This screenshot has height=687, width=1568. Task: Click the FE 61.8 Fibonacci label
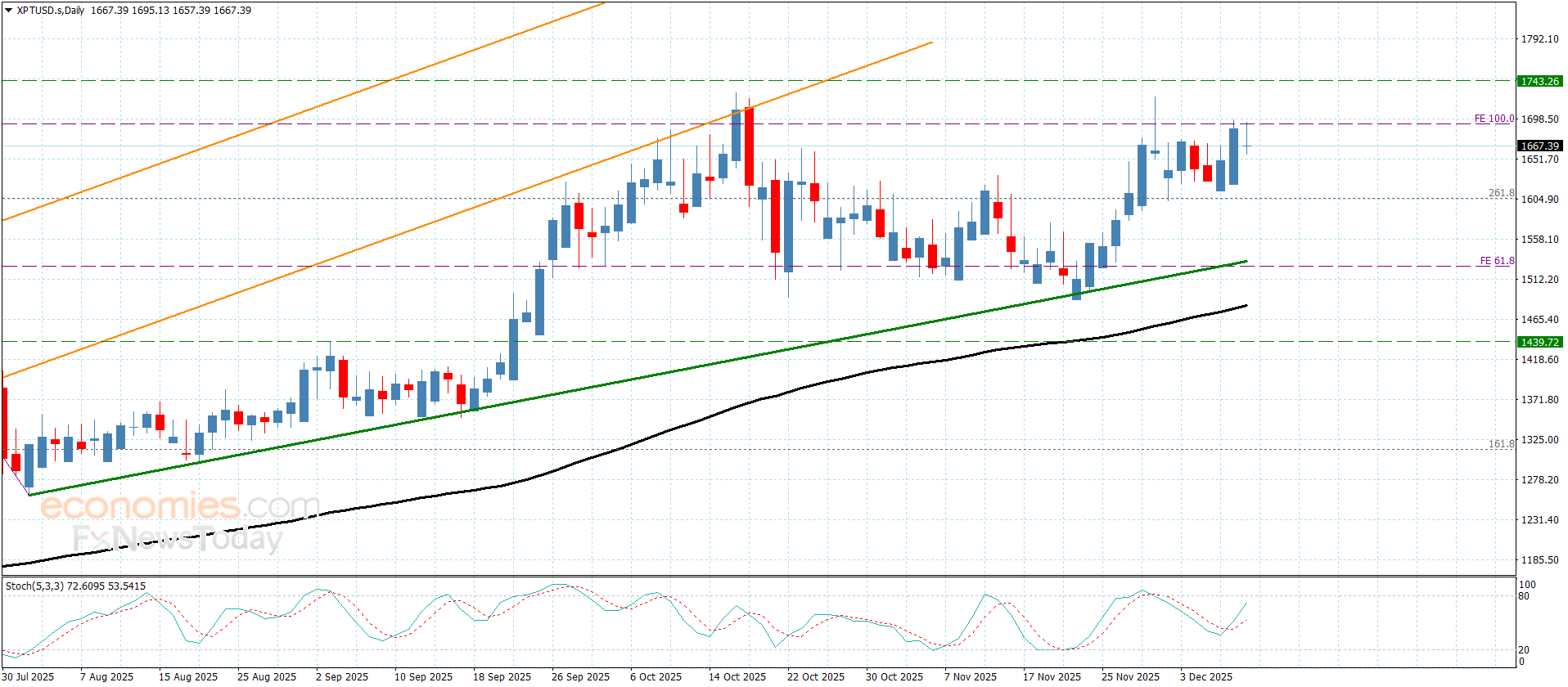[x=1497, y=261]
